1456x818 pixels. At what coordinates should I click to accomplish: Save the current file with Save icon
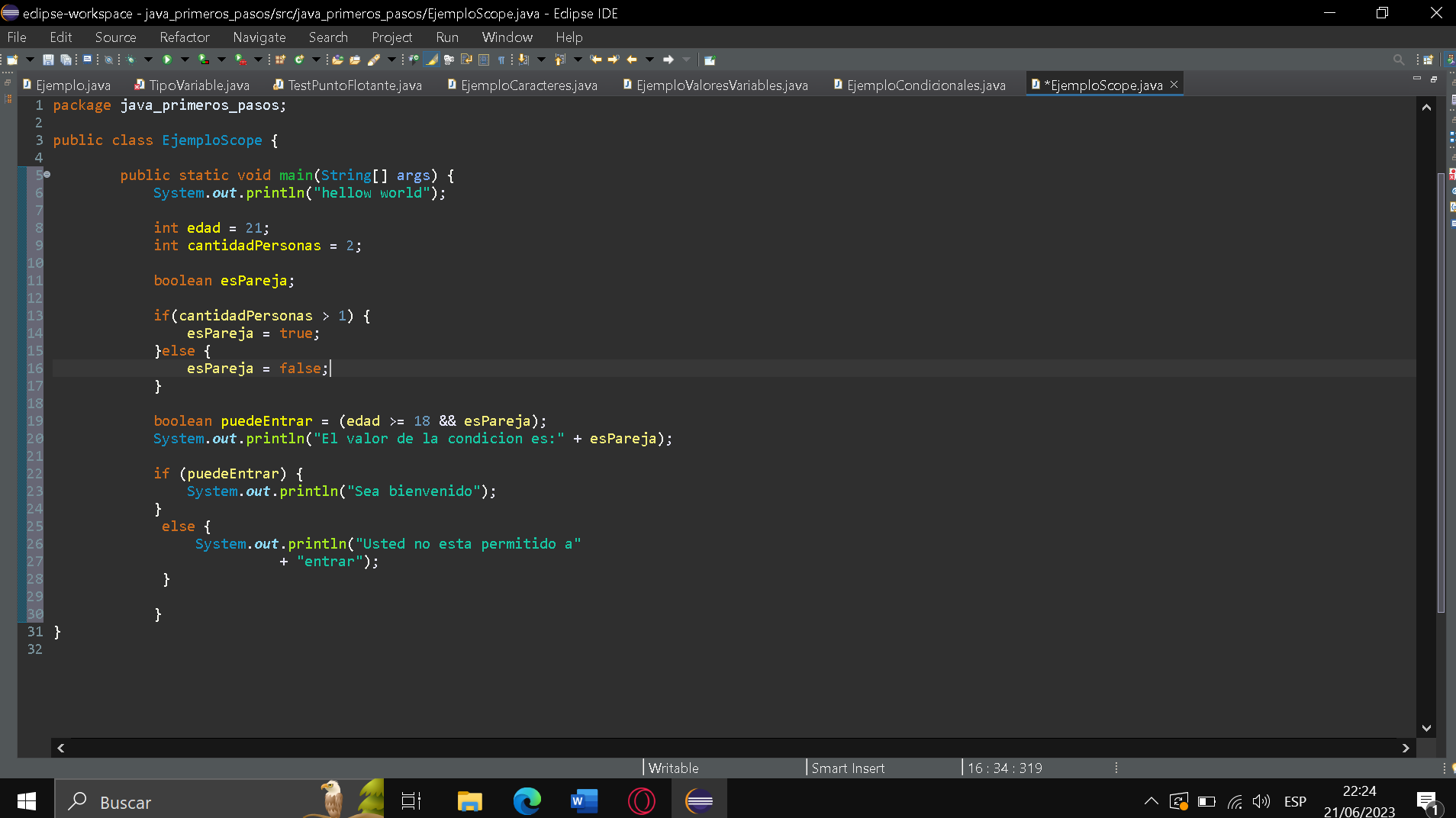point(48,60)
